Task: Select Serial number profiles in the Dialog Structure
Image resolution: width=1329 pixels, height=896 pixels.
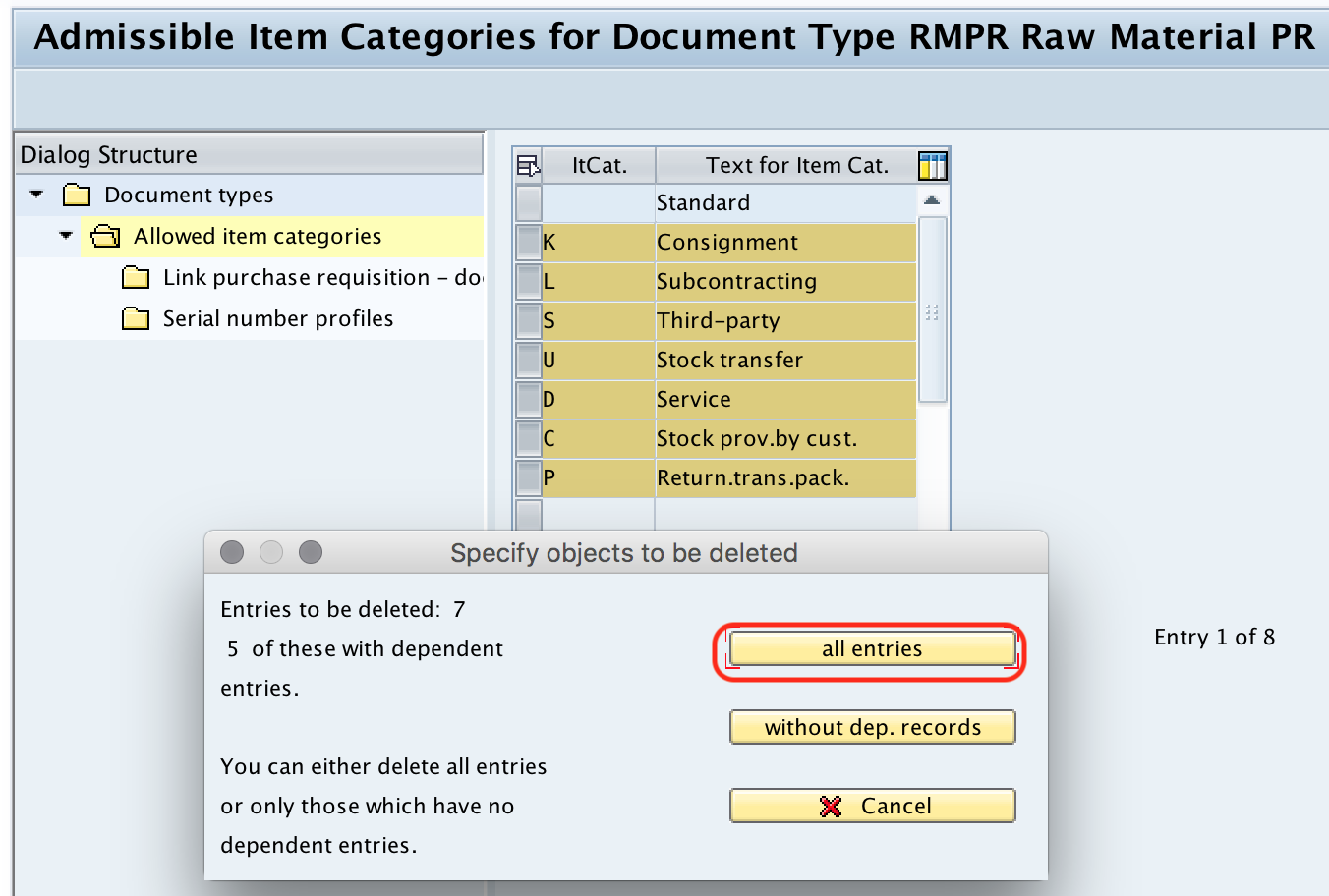Action: tap(277, 318)
